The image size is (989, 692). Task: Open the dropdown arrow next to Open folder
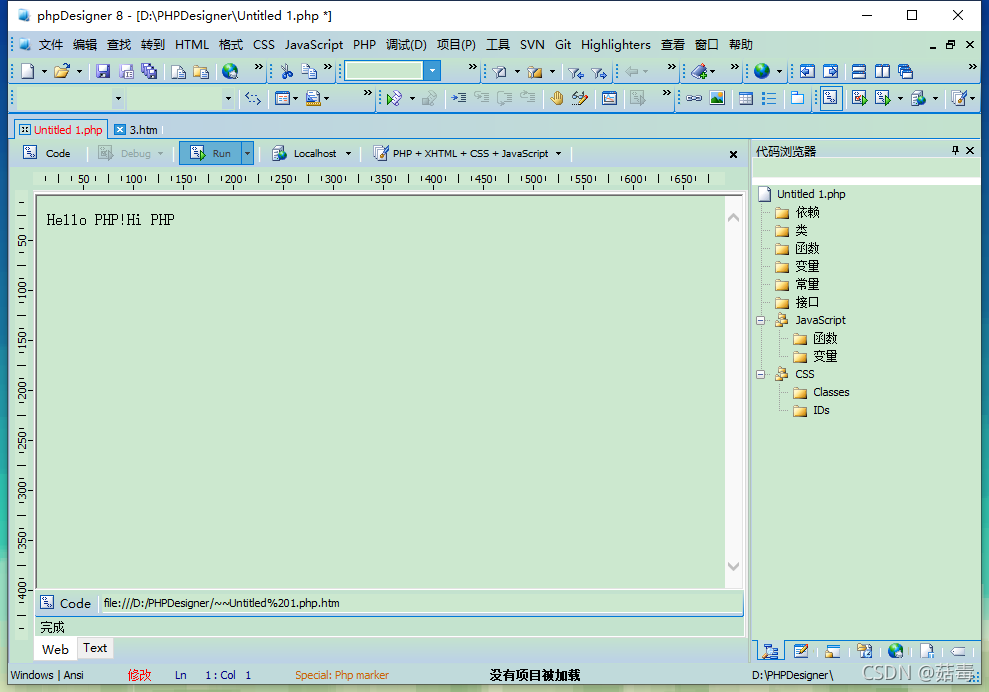point(79,72)
